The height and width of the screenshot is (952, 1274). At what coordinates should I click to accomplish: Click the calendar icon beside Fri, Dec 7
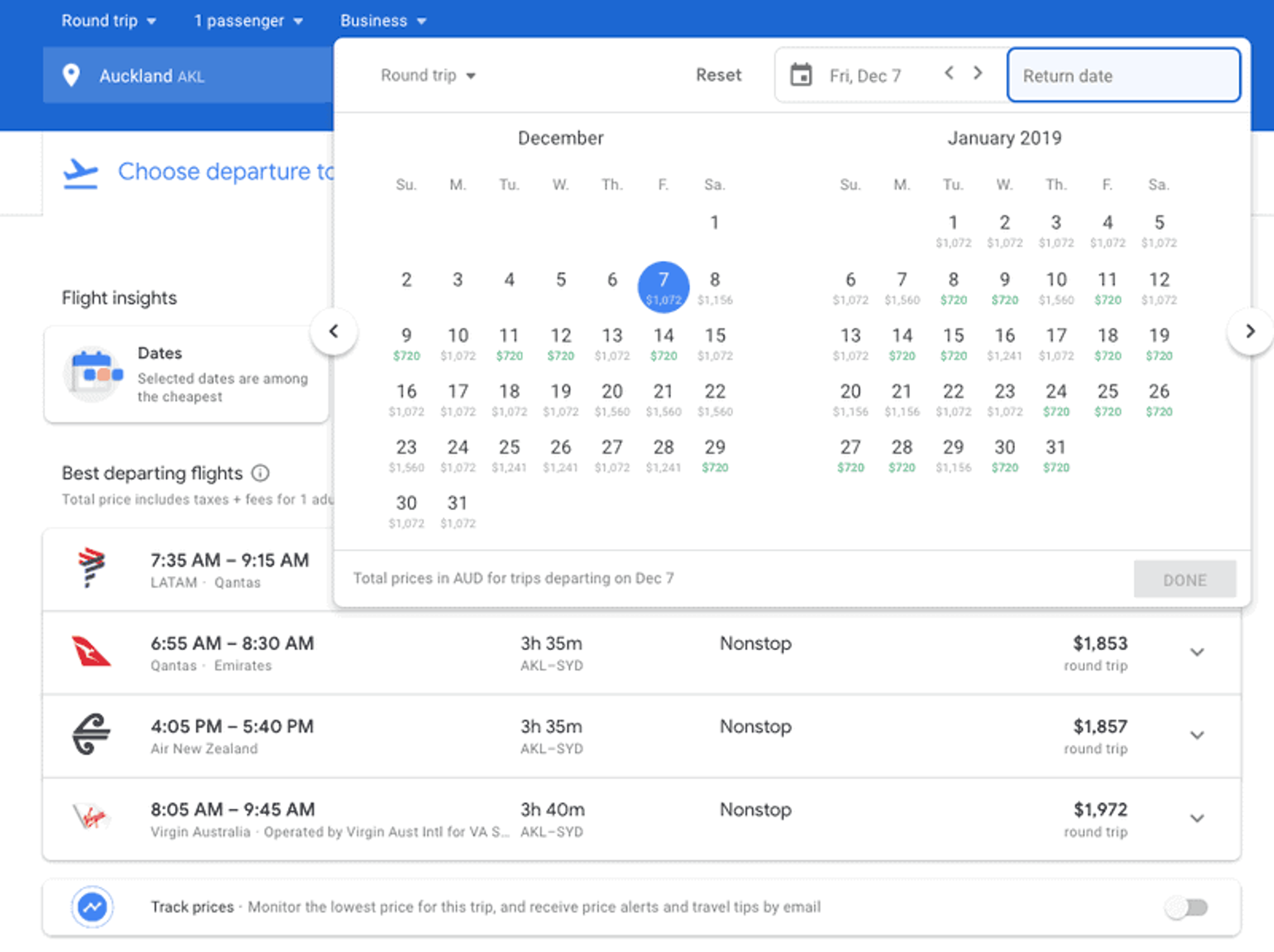801,75
